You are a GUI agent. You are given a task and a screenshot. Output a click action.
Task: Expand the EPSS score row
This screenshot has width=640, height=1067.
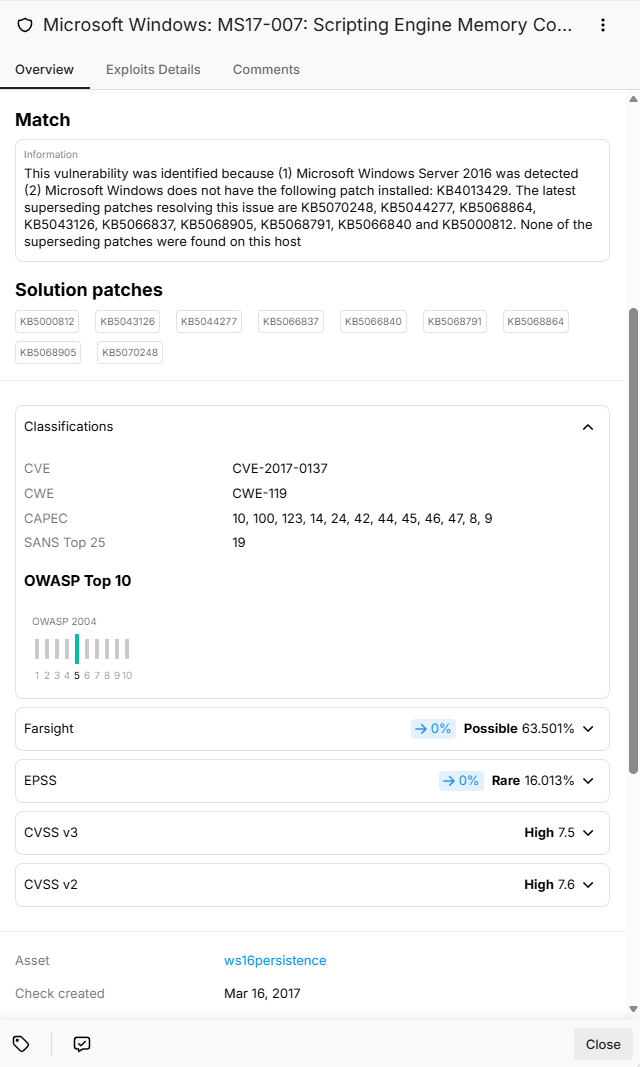point(312,781)
